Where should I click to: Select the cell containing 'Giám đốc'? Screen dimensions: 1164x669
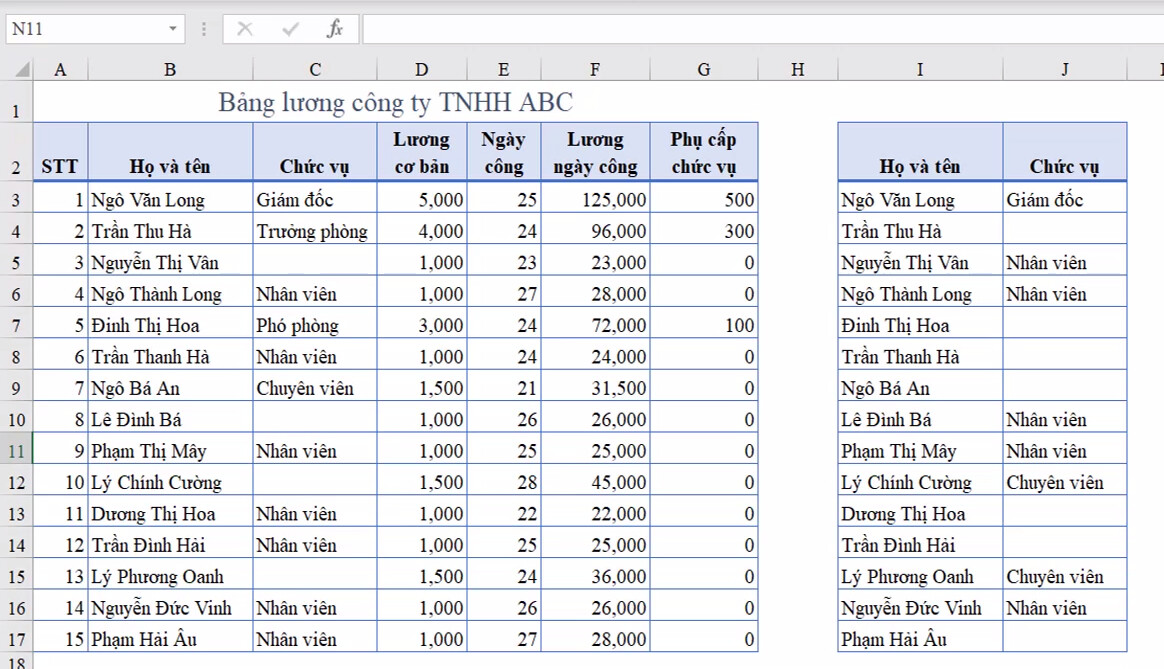click(x=314, y=199)
